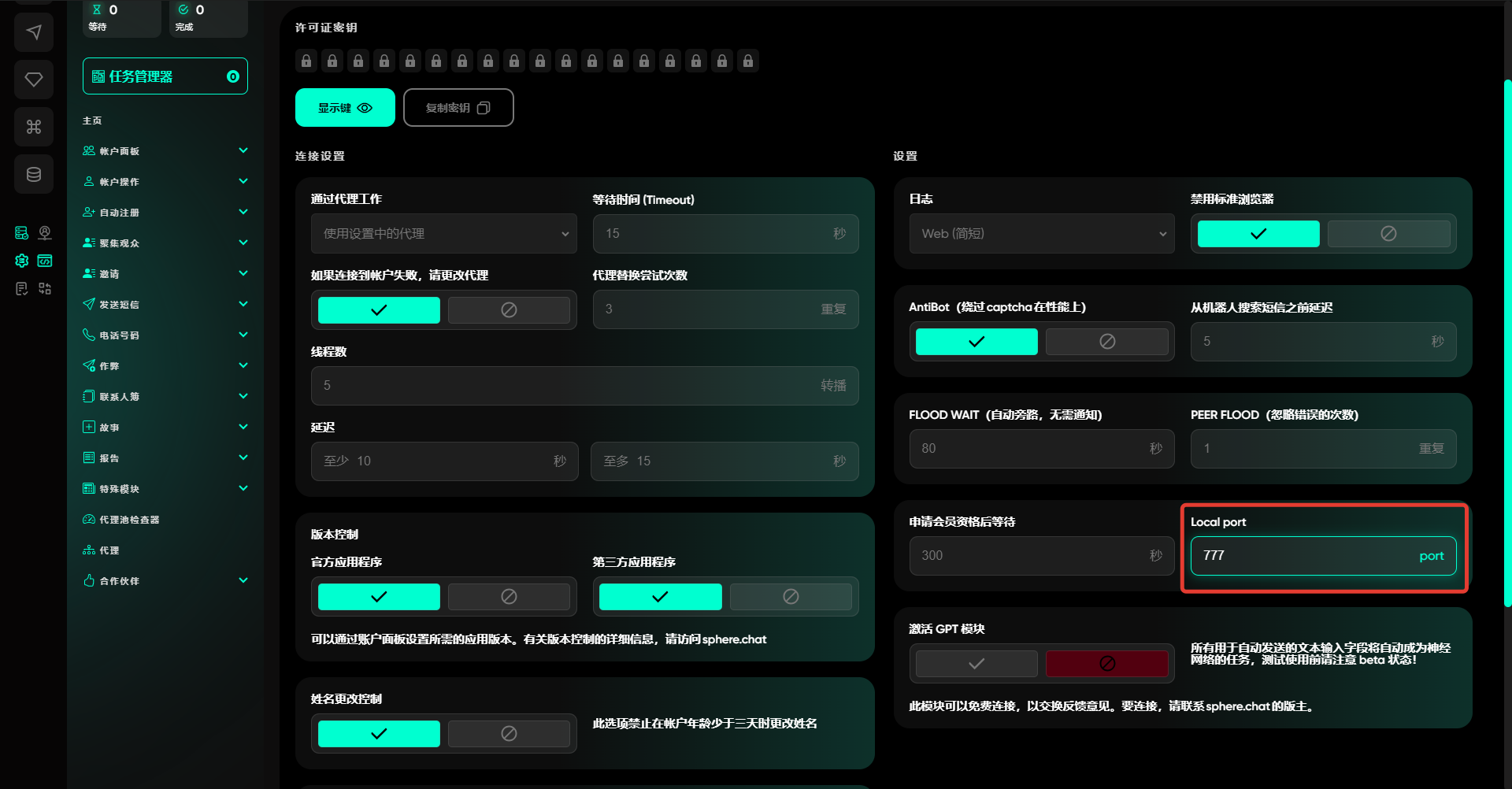Open the 通过代理工作 proxy dropdown

coord(444,234)
